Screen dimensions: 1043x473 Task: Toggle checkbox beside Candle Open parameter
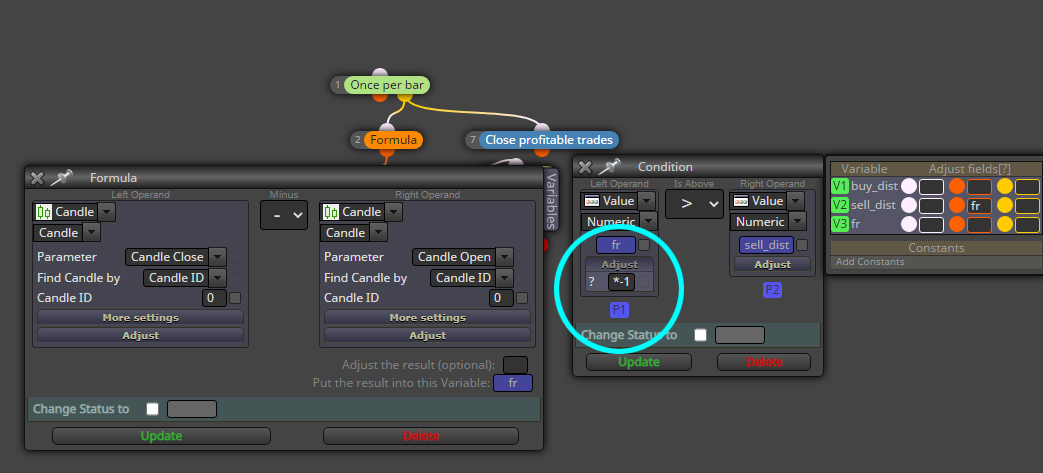click(522, 257)
